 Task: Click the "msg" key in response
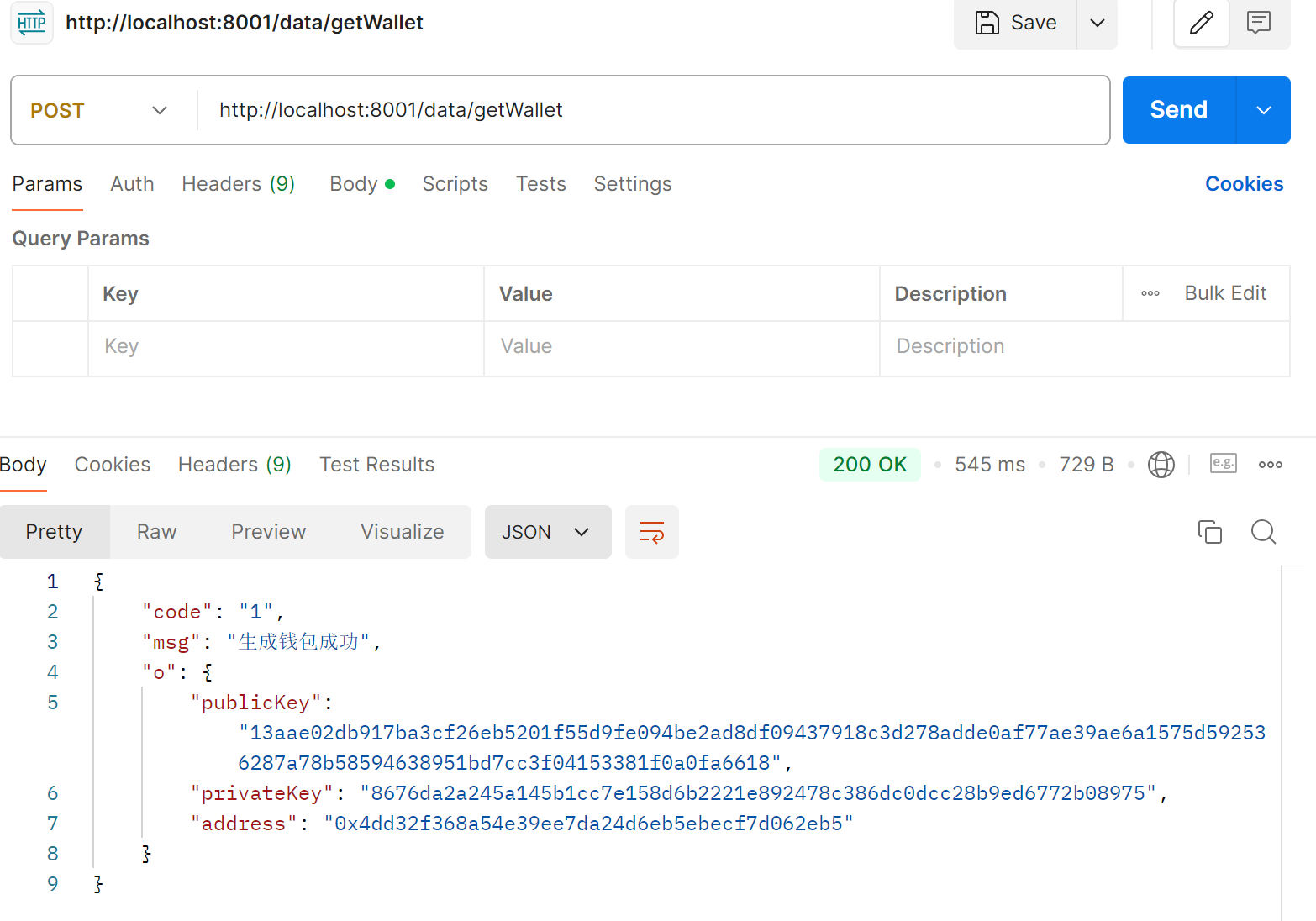point(171,642)
